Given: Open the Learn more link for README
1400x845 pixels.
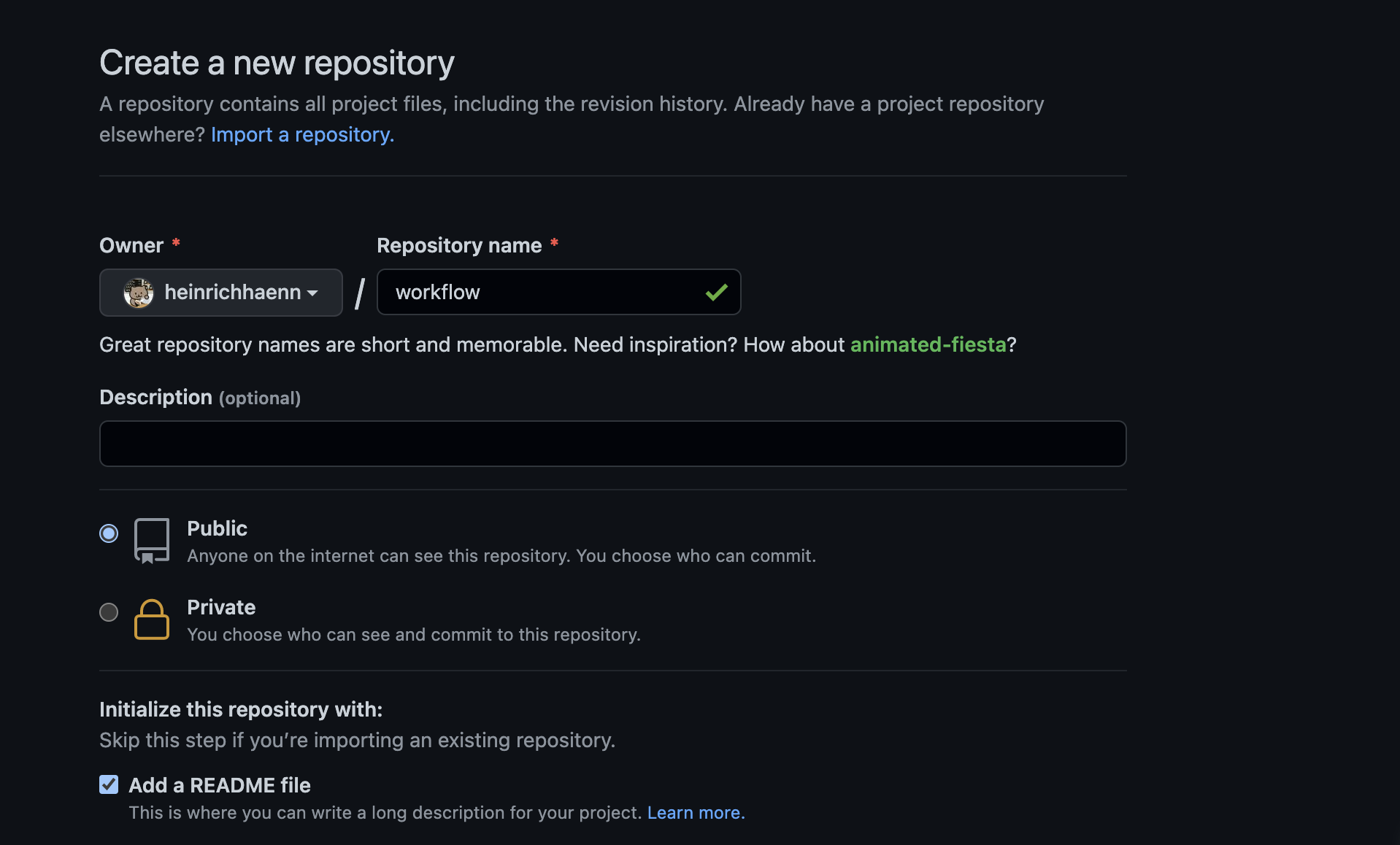Looking at the screenshot, I should [696, 812].
